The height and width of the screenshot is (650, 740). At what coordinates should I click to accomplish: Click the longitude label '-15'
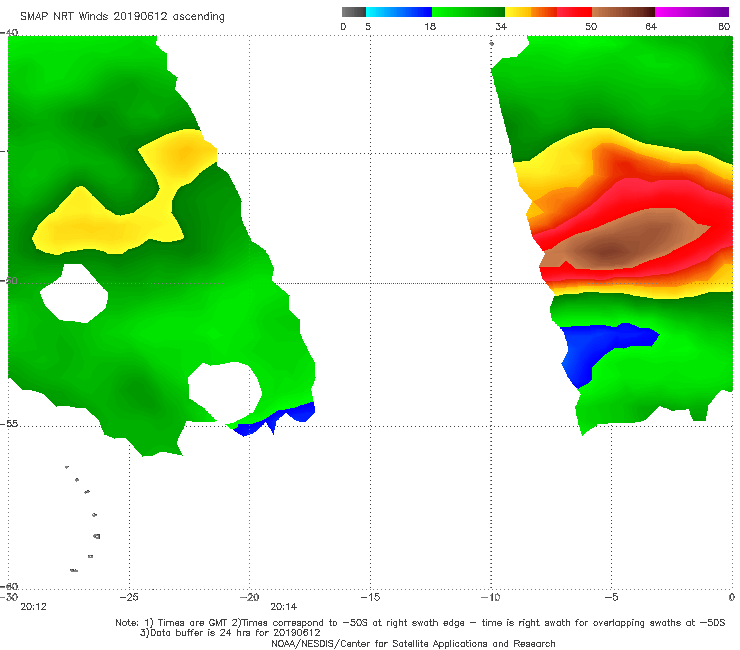tap(370, 597)
